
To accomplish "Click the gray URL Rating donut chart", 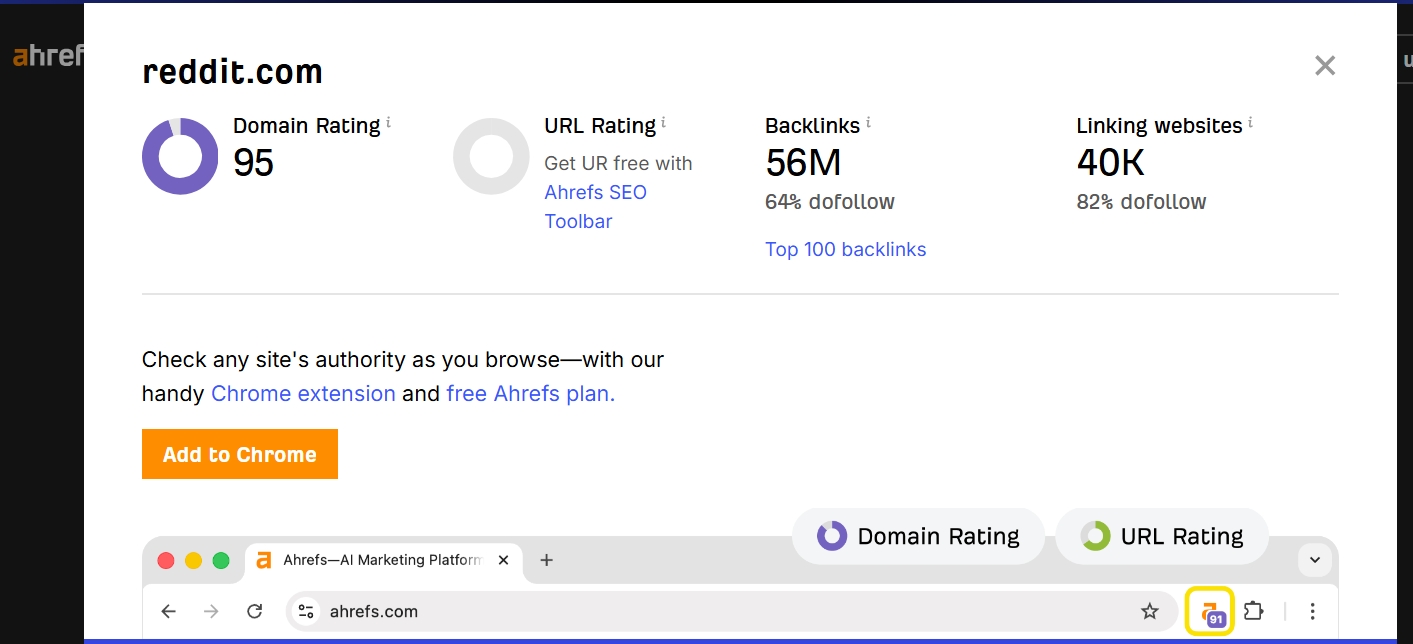I will click(x=491, y=156).
